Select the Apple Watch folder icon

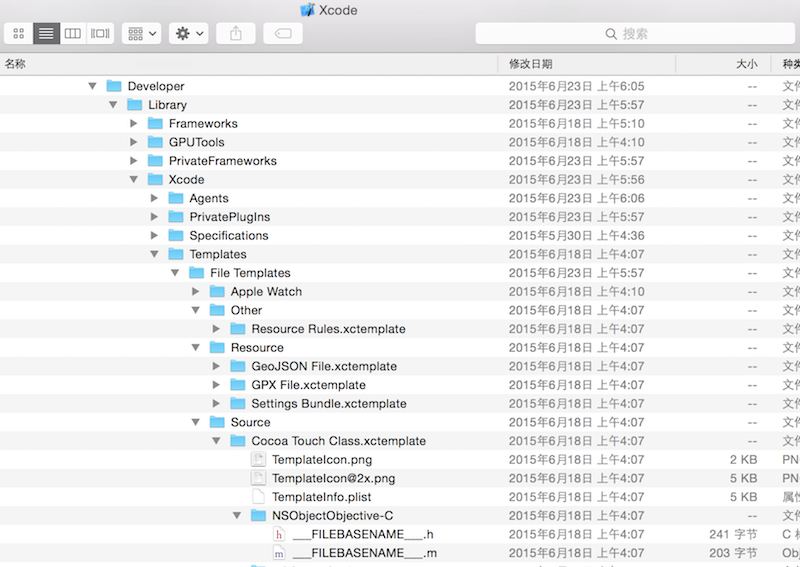217,291
